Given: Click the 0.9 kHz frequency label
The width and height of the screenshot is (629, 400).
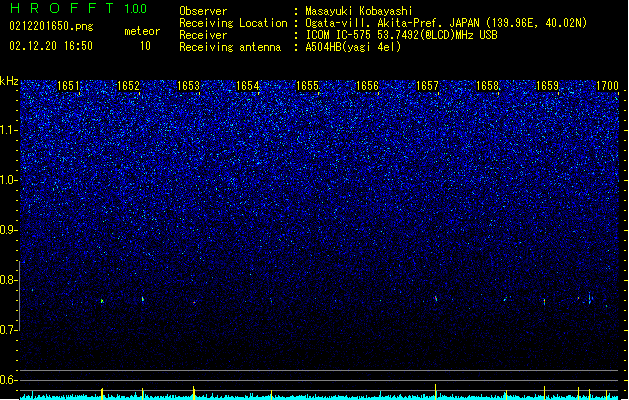Looking at the screenshot, I should [x=8, y=230].
